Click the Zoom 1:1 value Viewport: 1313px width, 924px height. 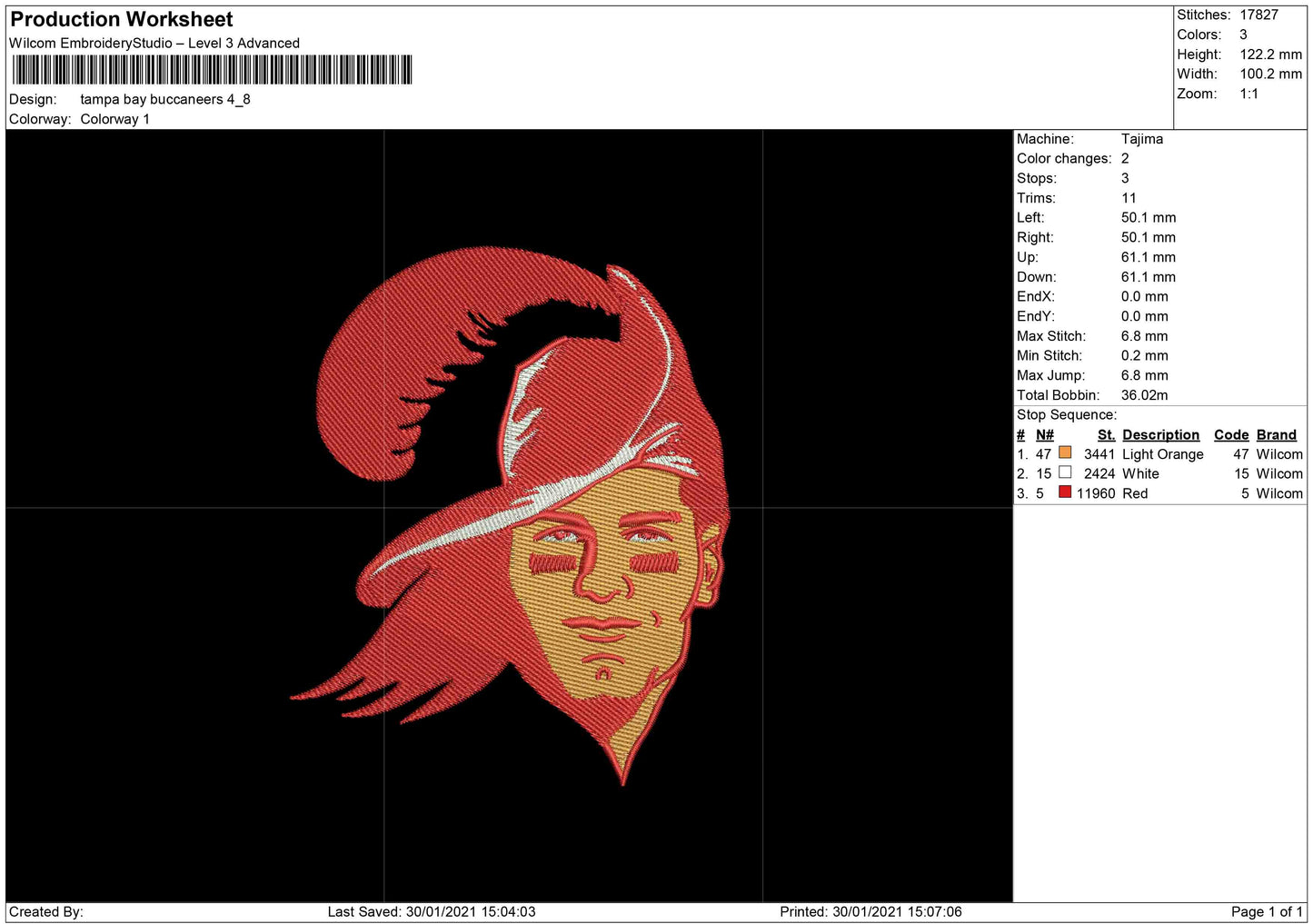point(1248,94)
